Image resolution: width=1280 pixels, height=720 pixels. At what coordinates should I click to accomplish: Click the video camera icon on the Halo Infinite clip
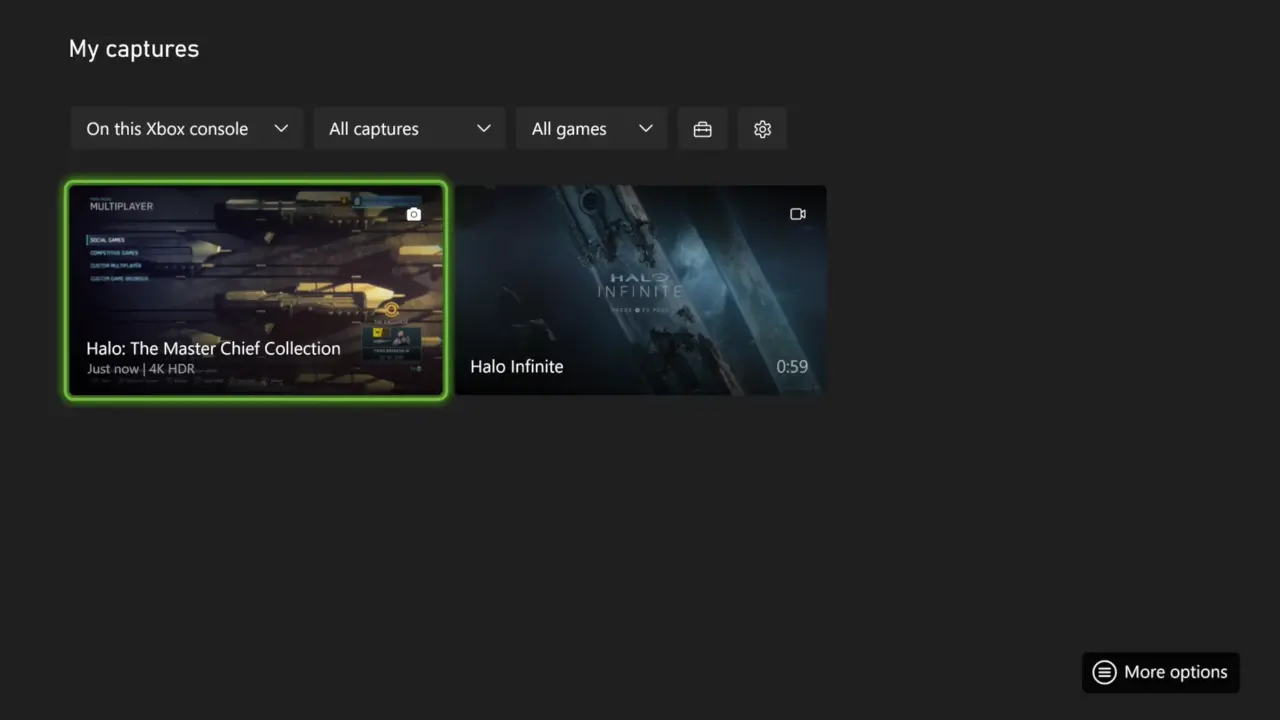click(797, 213)
